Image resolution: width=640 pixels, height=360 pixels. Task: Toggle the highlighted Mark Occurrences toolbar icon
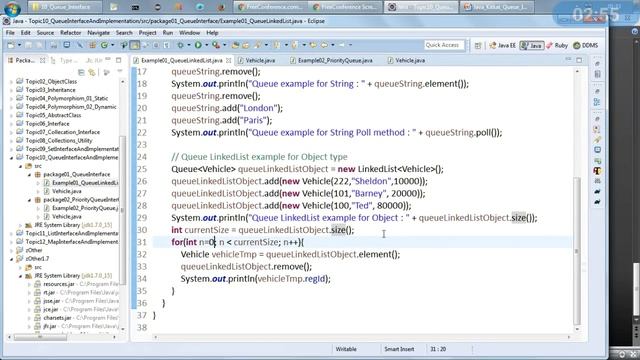134,45
